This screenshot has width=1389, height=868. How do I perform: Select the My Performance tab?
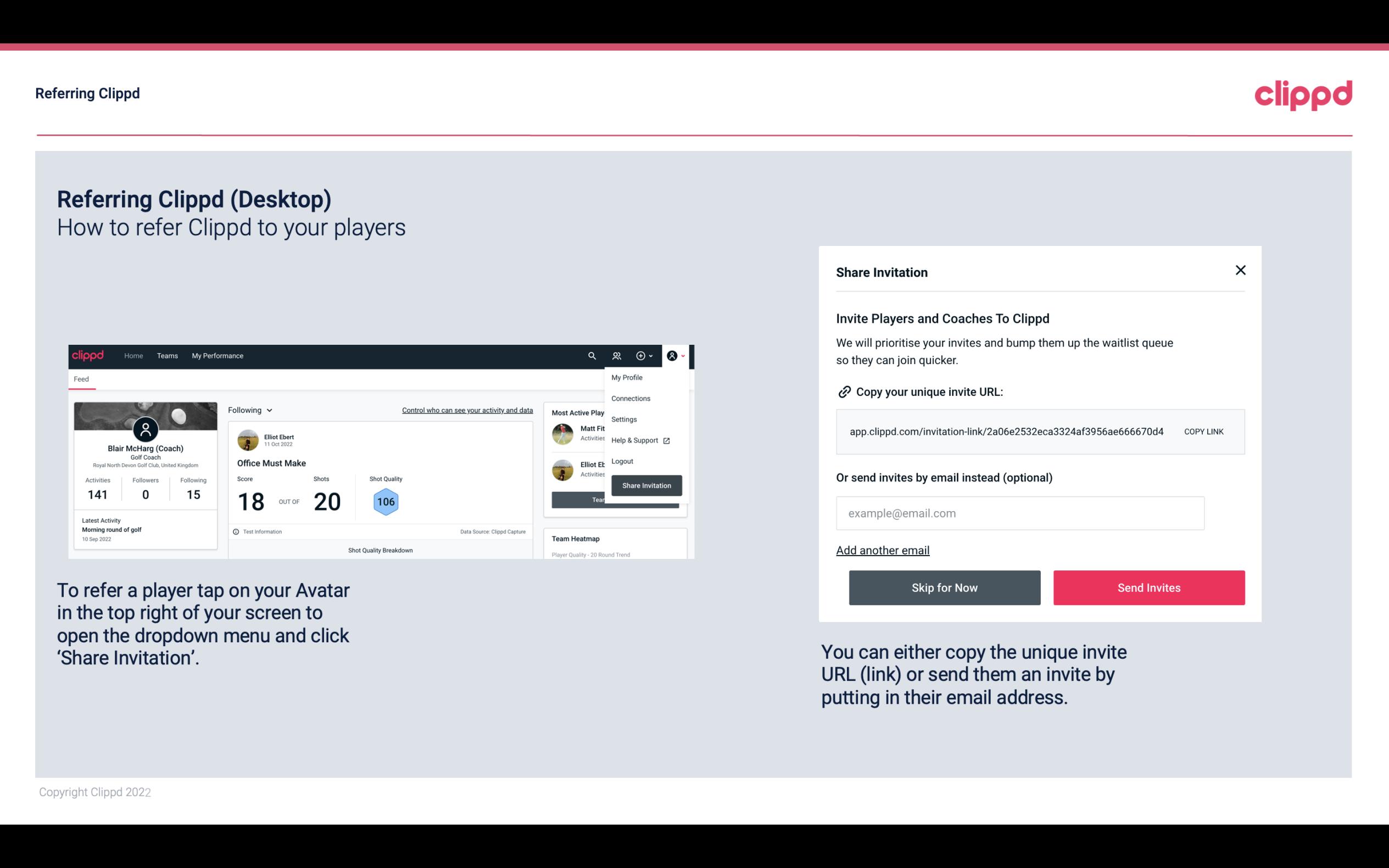(x=217, y=355)
